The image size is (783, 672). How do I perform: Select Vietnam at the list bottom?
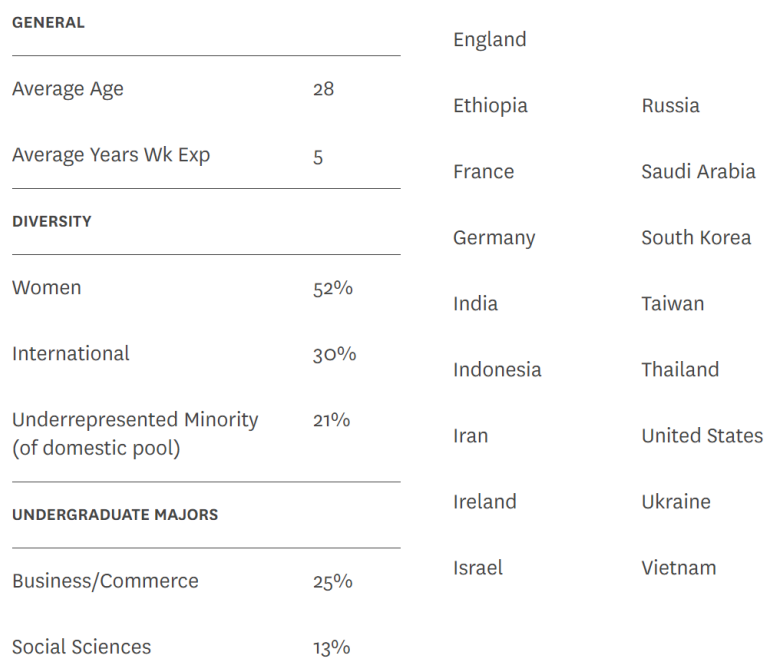(679, 568)
